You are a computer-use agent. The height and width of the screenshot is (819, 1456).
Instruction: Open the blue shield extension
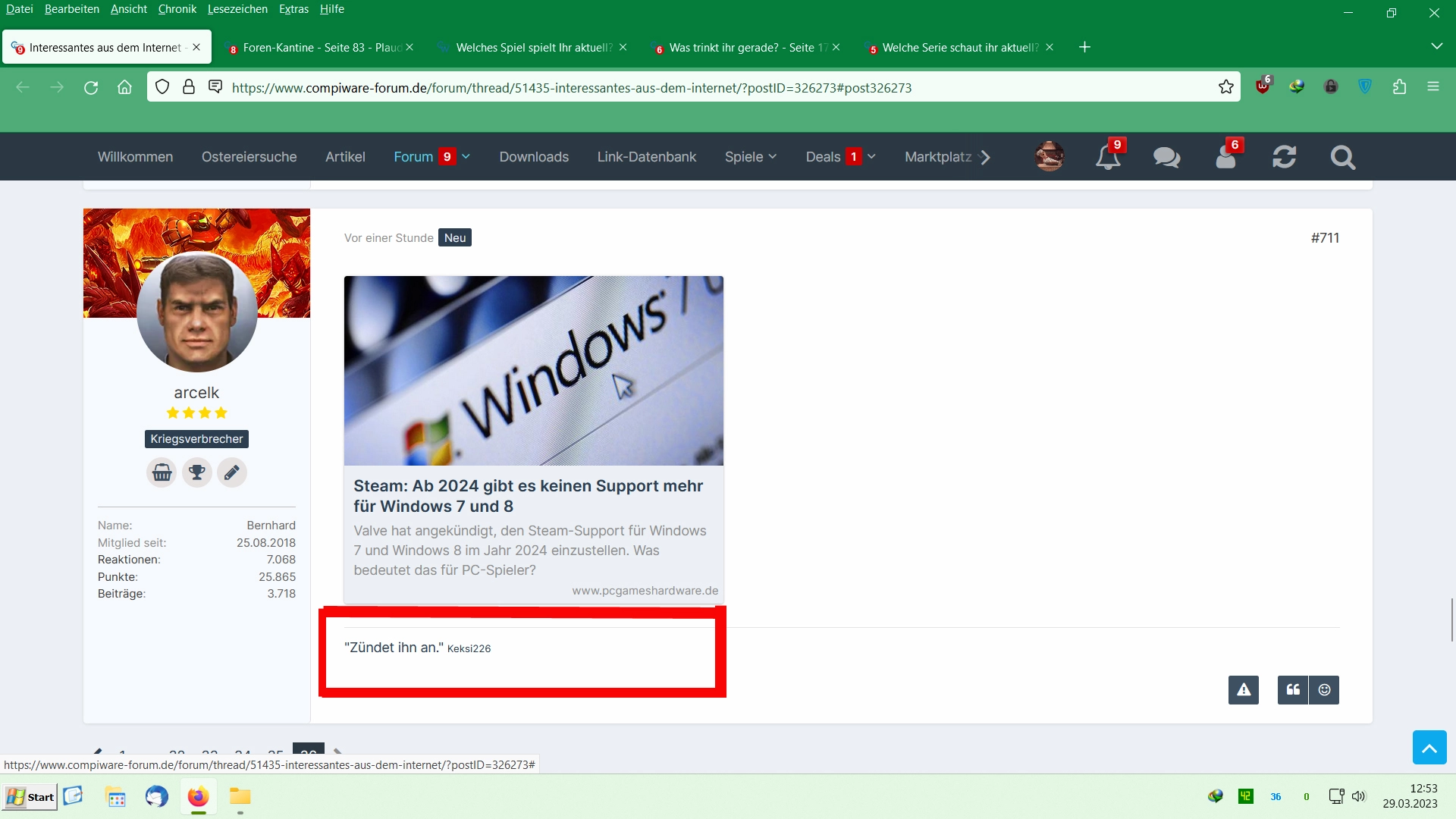pyautogui.click(x=1365, y=87)
